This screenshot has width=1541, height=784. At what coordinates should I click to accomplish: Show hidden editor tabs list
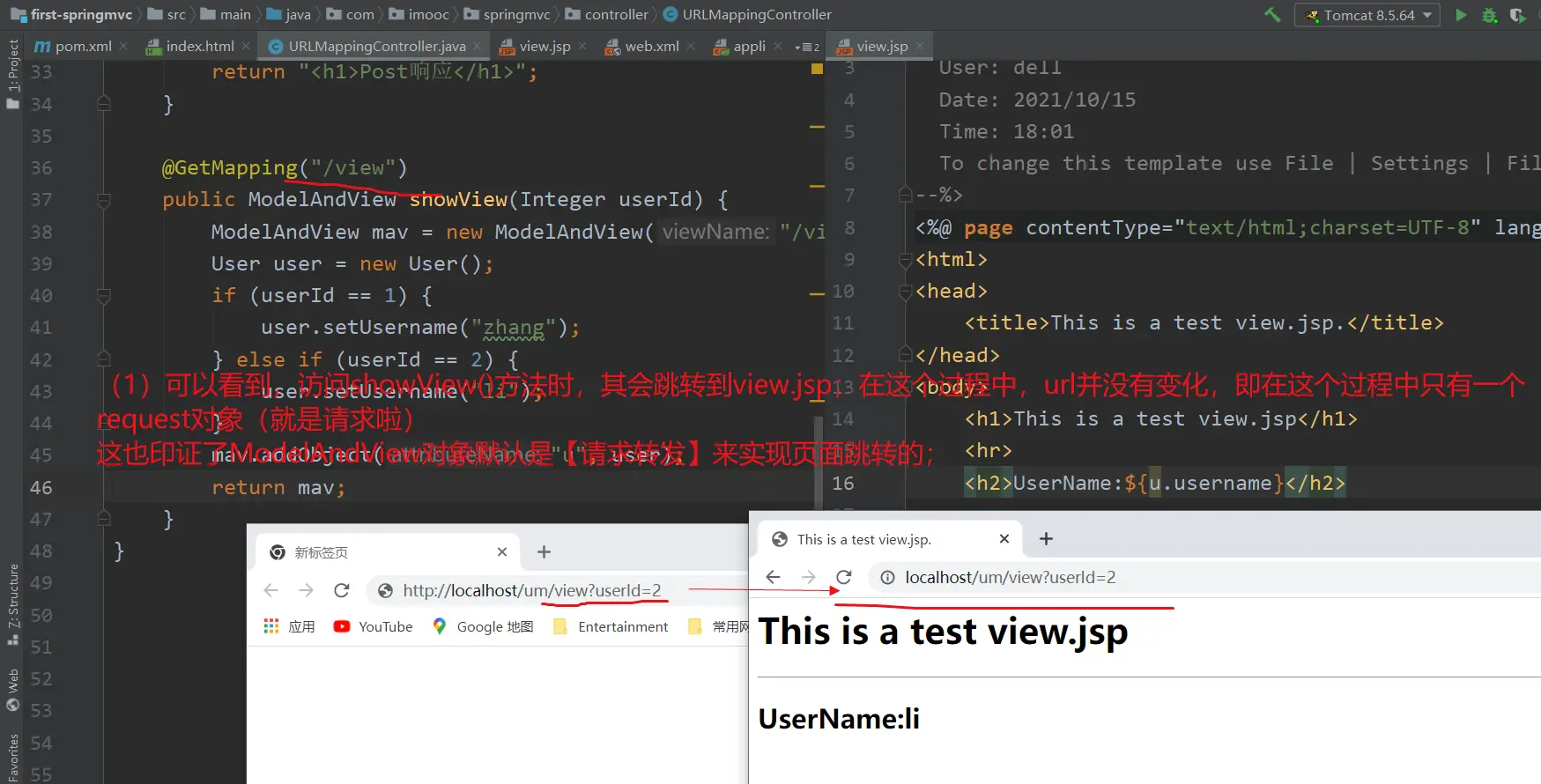806,47
